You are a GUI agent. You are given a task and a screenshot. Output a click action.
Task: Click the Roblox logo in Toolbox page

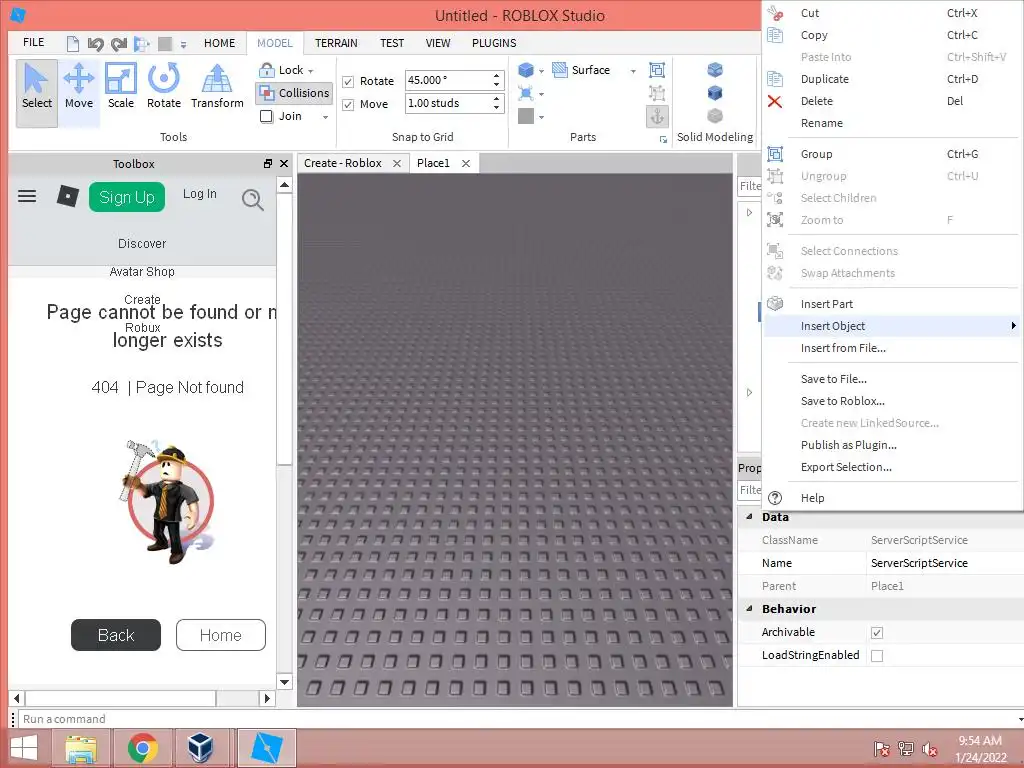(x=68, y=196)
